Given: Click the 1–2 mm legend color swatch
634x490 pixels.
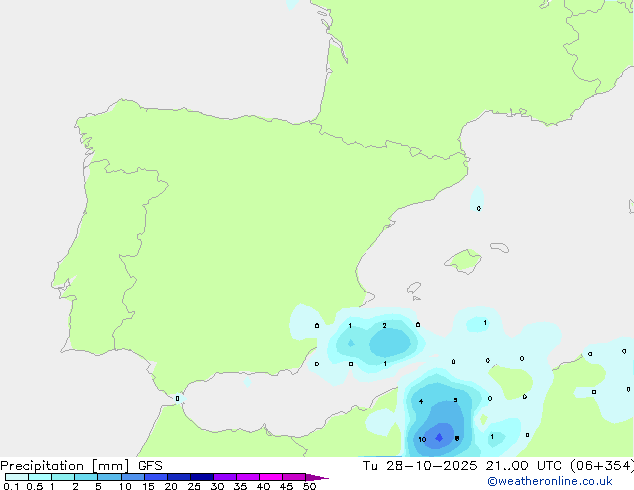Looking at the screenshot, I should click(63, 477).
